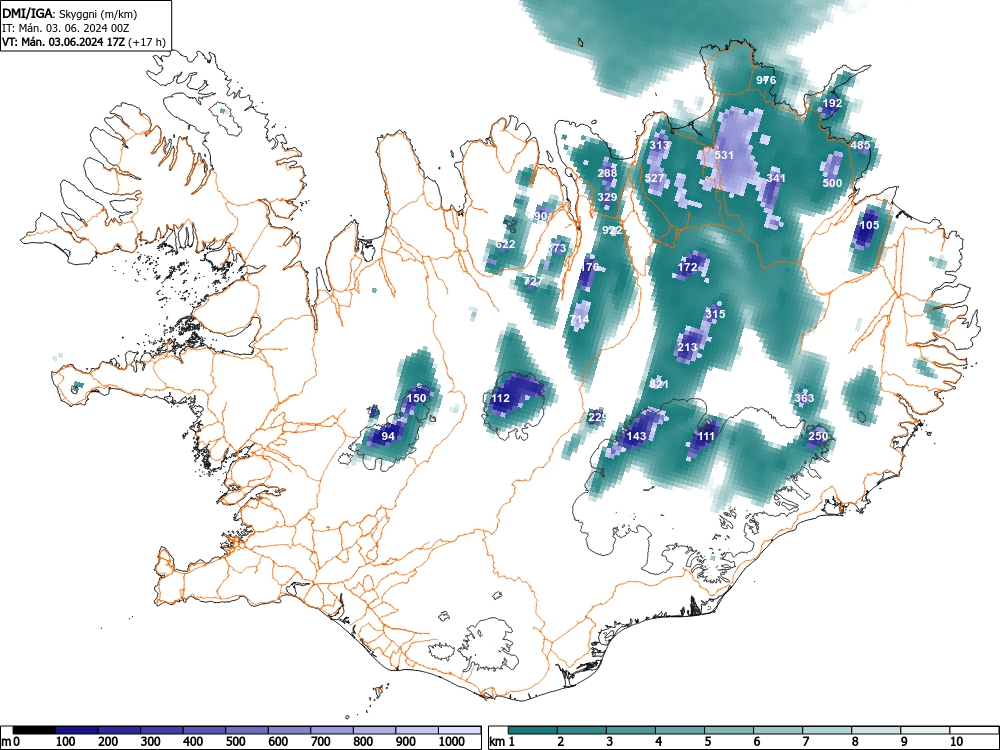The height and width of the screenshot is (750, 1000).
Task: Click the visibility value 143 on the map
Action: 636,436
